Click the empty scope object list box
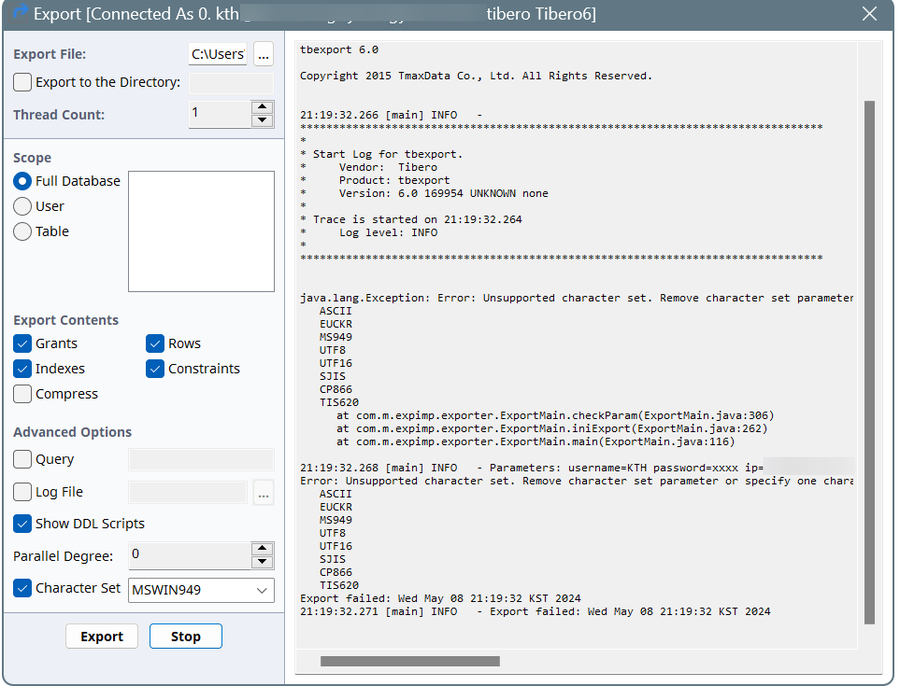900x686 pixels. pyautogui.click(x=201, y=231)
